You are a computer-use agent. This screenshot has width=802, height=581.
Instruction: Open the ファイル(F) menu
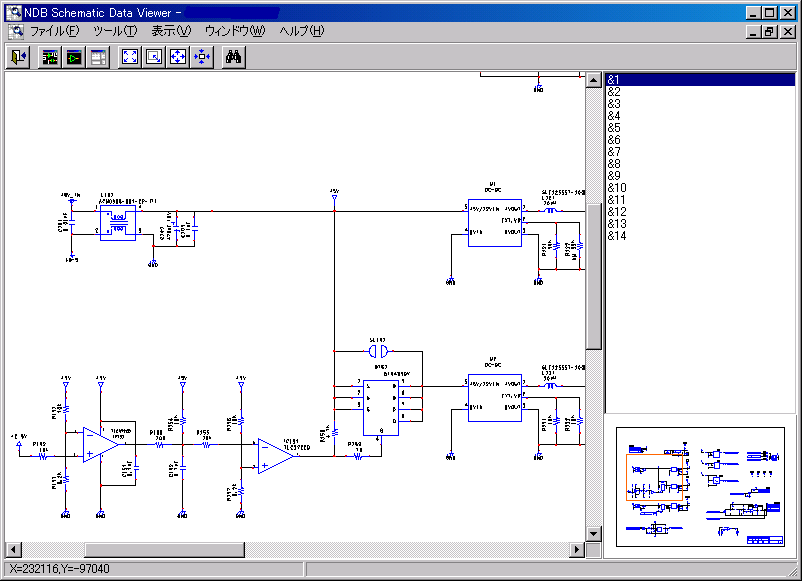tap(54, 31)
